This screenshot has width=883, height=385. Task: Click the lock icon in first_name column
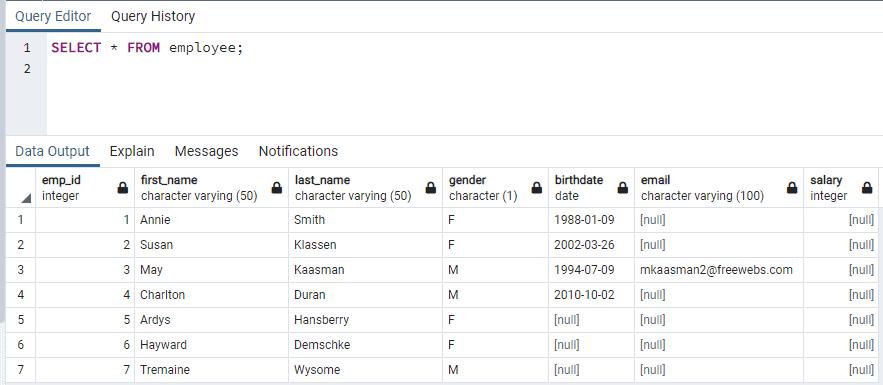point(277,188)
